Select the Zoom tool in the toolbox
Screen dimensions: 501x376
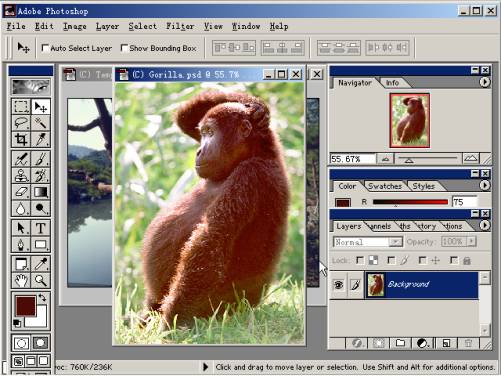[41, 280]
